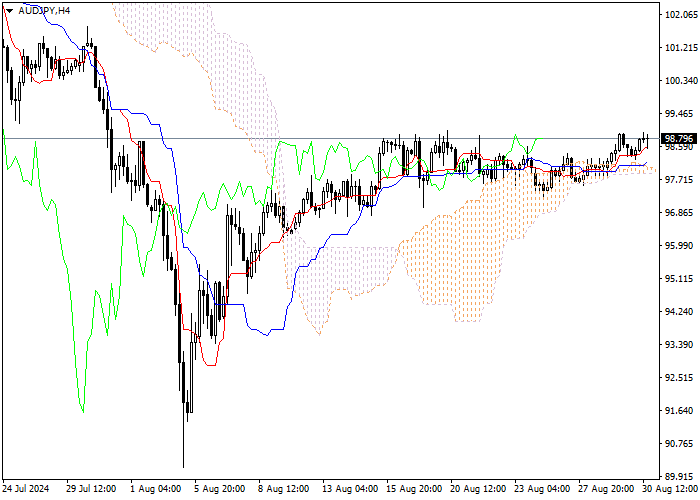Click the 94.240 price axis label
The height and width of the screenshot is (500, 700).
pyautogui.click(x=681, y=312)
